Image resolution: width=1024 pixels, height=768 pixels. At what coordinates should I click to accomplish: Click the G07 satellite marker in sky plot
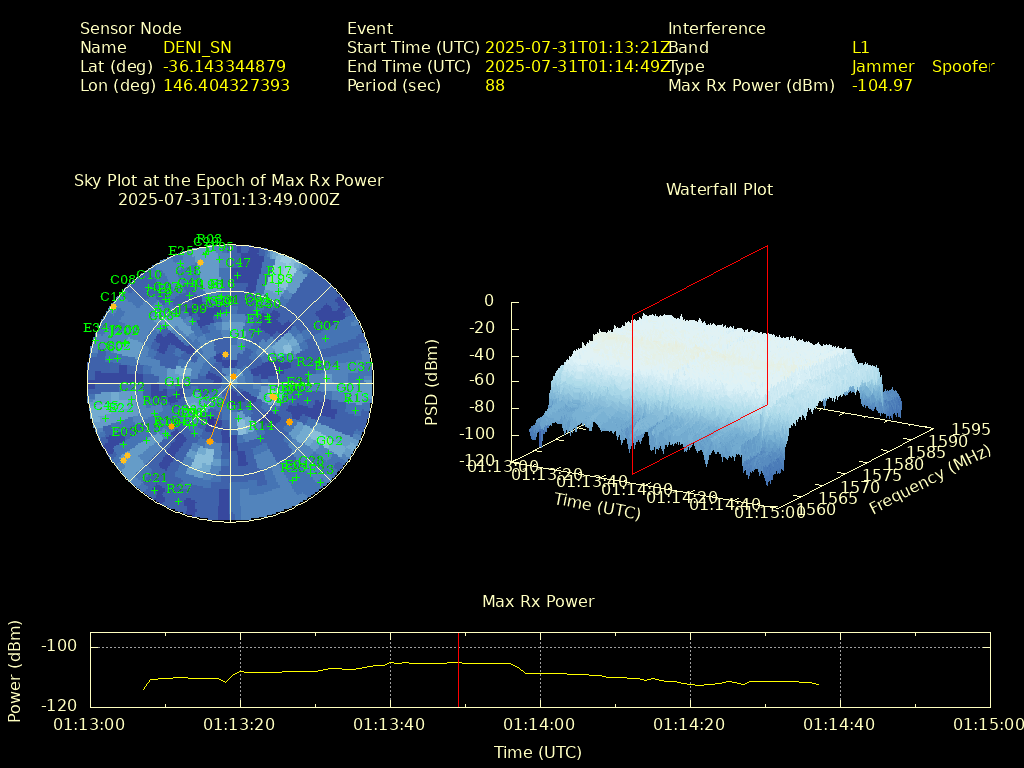tap(326, 337)
